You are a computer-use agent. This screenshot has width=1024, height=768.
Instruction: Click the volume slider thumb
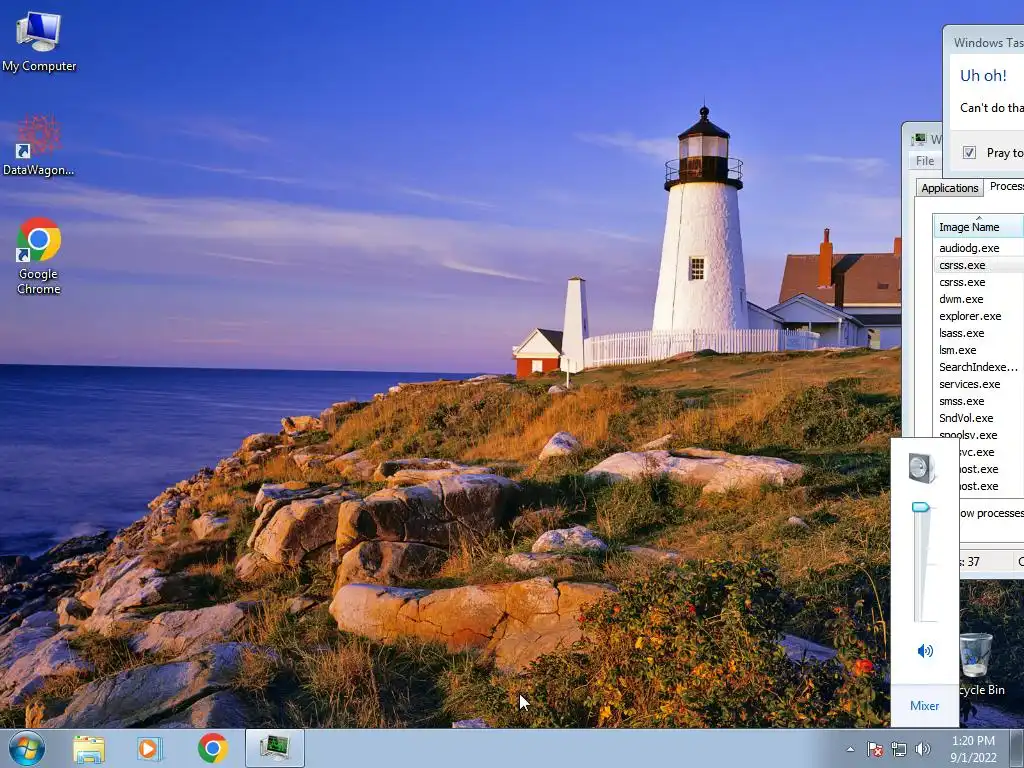921,507
